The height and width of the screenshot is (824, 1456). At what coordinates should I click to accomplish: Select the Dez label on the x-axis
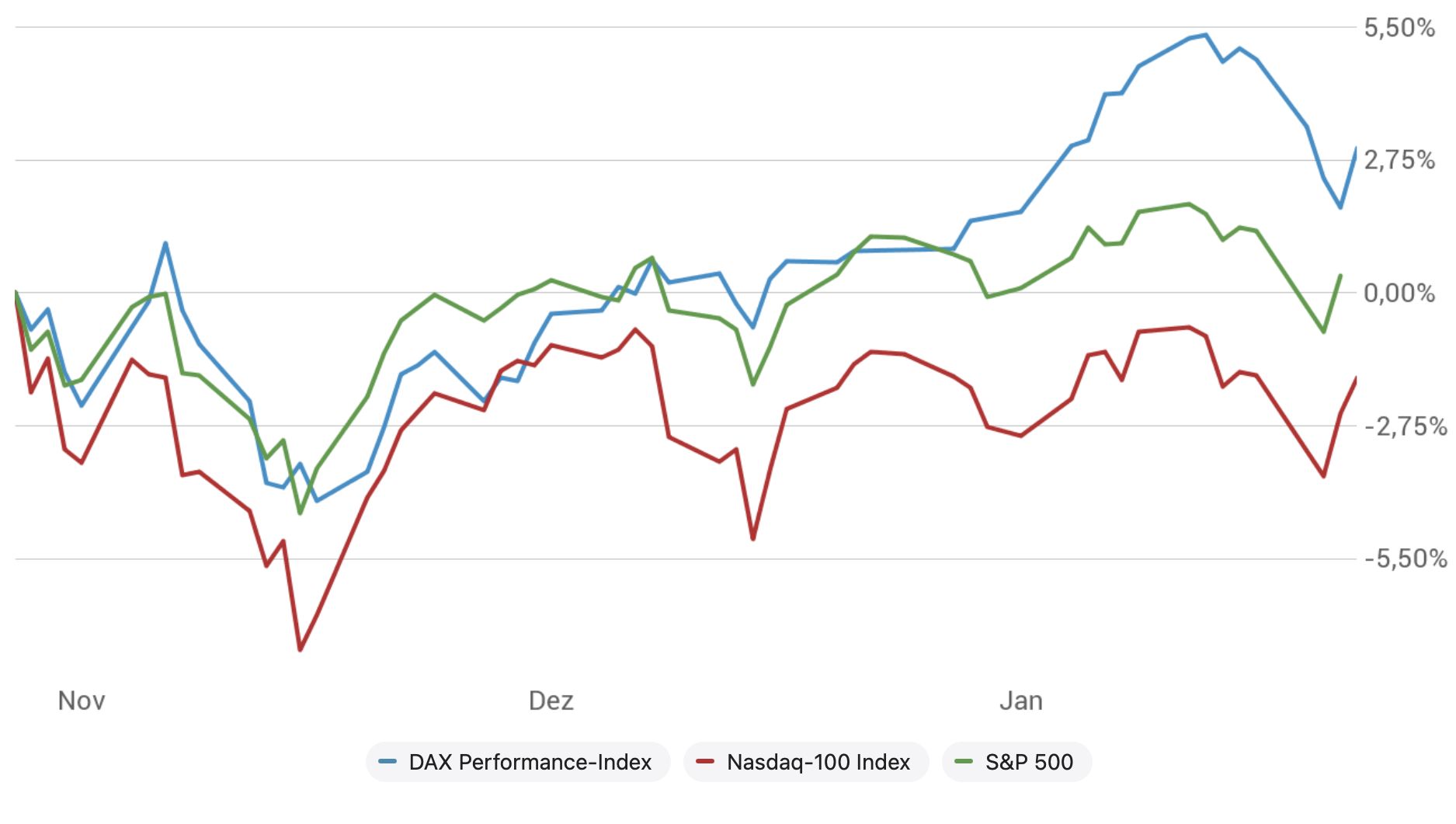[x=551, y=701]
